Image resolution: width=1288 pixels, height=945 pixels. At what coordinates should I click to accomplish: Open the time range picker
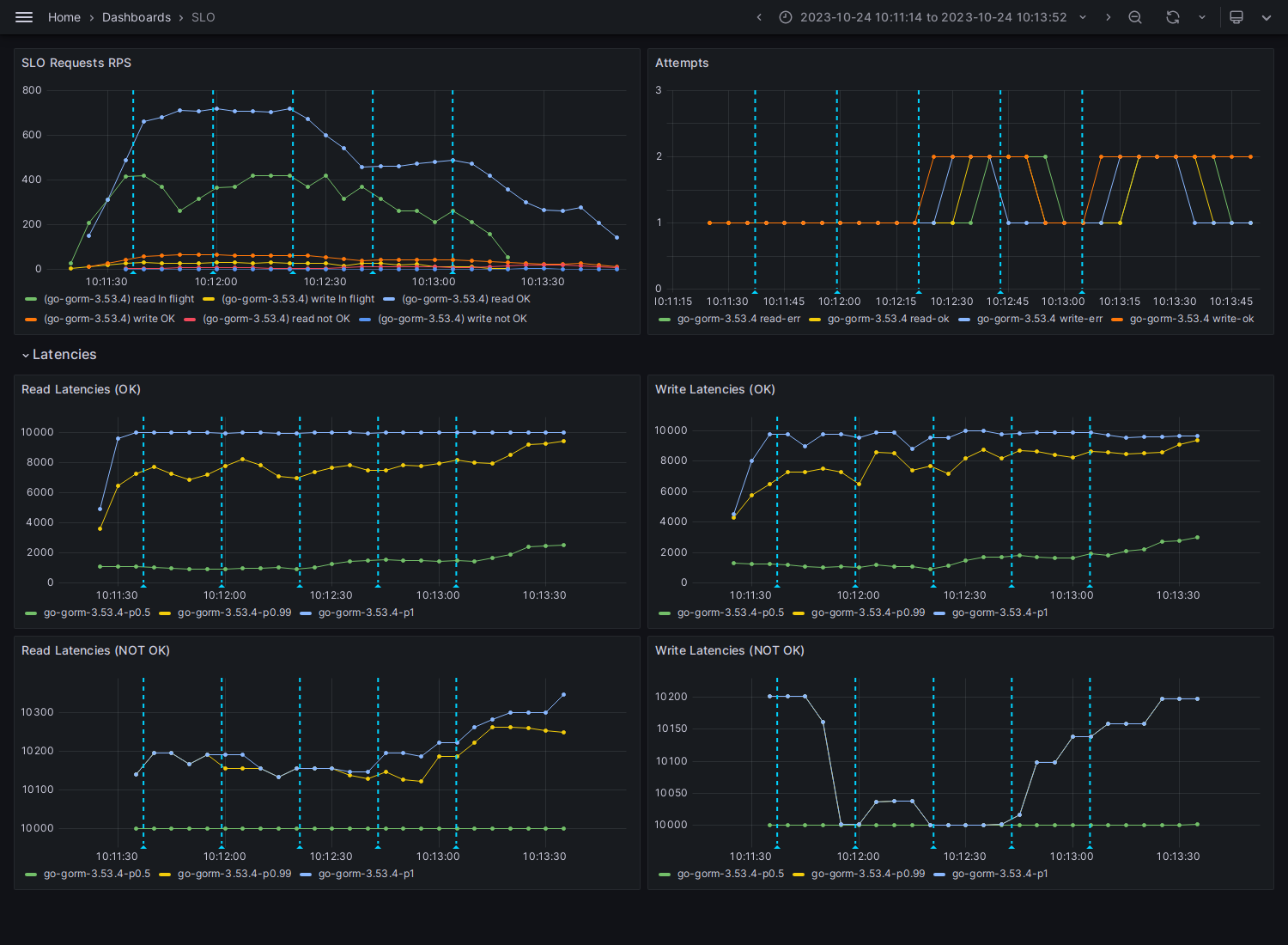(x=933, y=17)
